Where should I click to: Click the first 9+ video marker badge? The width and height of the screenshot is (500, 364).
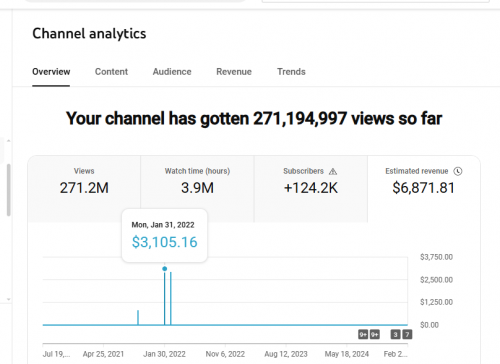click(x=363, y=334)
